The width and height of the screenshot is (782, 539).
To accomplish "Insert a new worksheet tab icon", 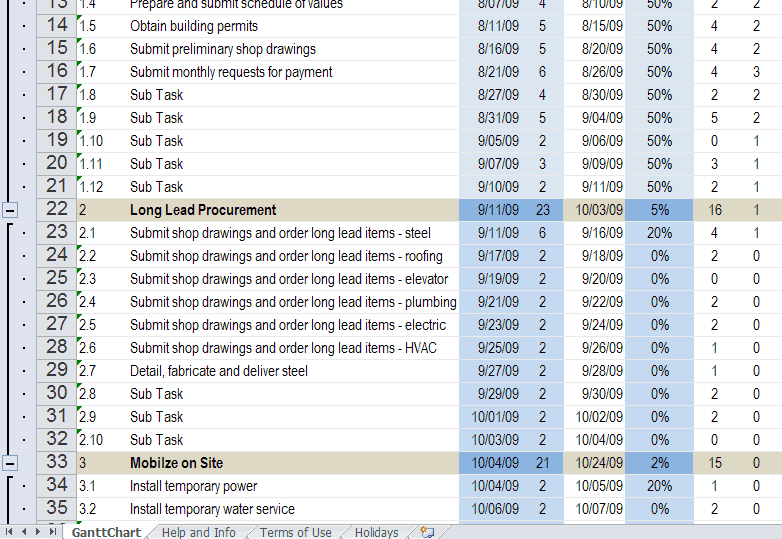I will tap(427, 532).
